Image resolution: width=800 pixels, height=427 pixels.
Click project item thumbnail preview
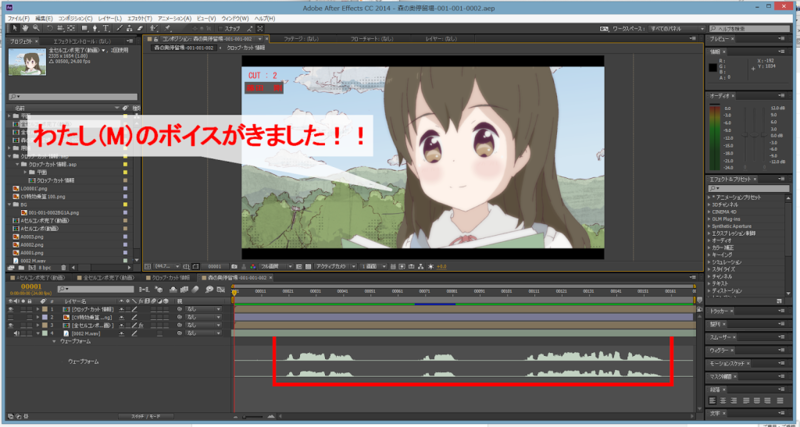click(27, 62)
